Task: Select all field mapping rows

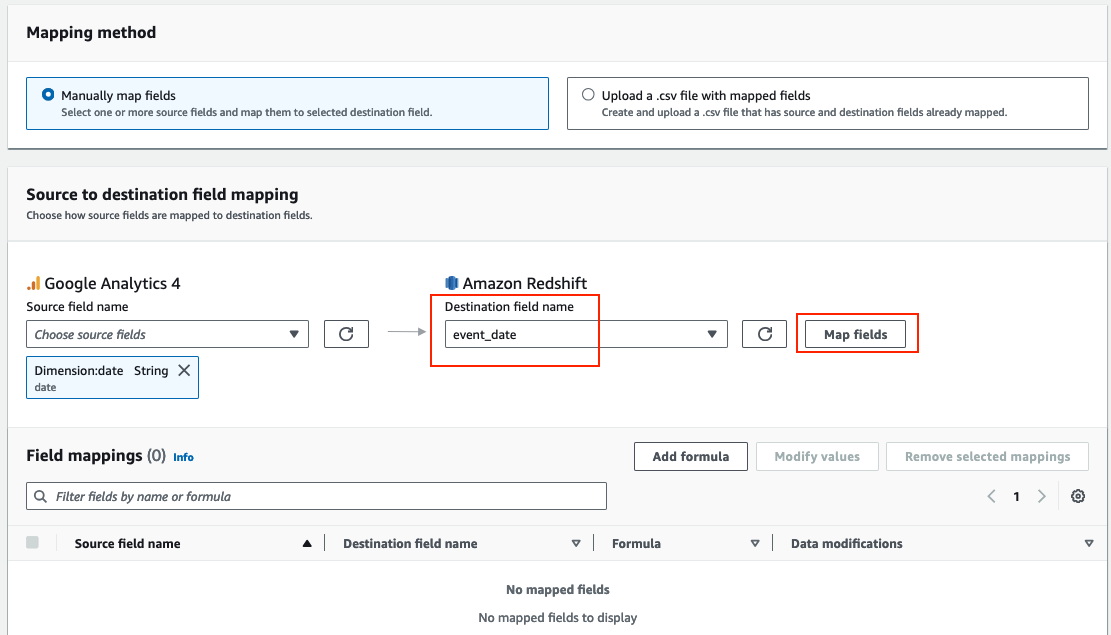Action: tap(33, 541)
